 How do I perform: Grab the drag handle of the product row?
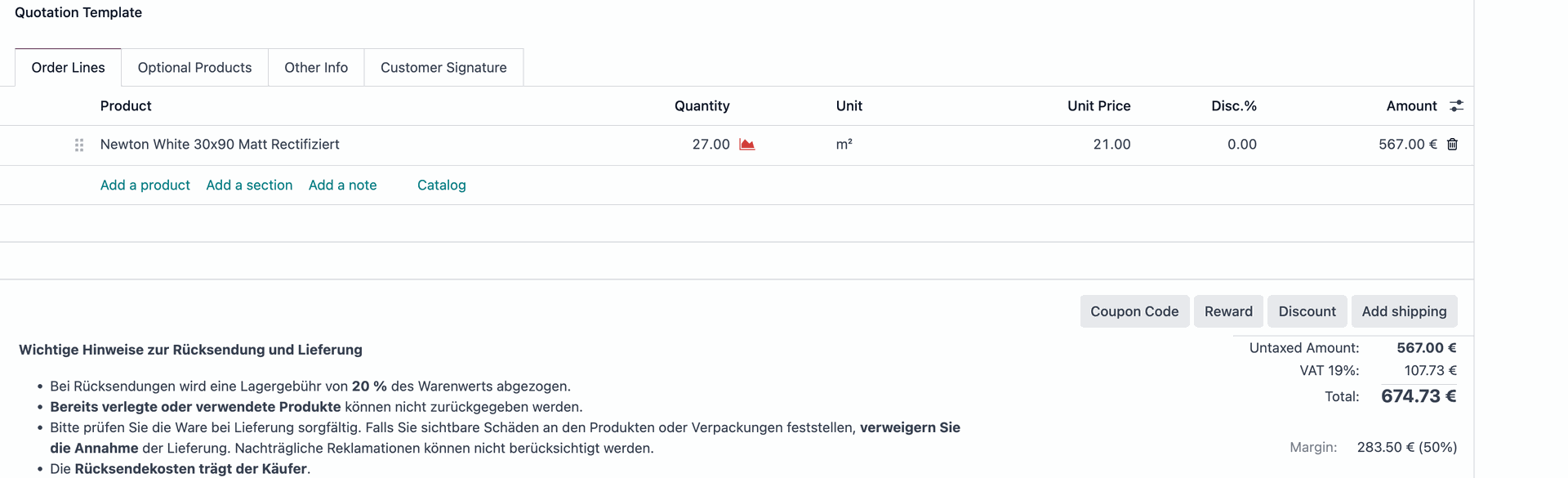coord(79,145)
